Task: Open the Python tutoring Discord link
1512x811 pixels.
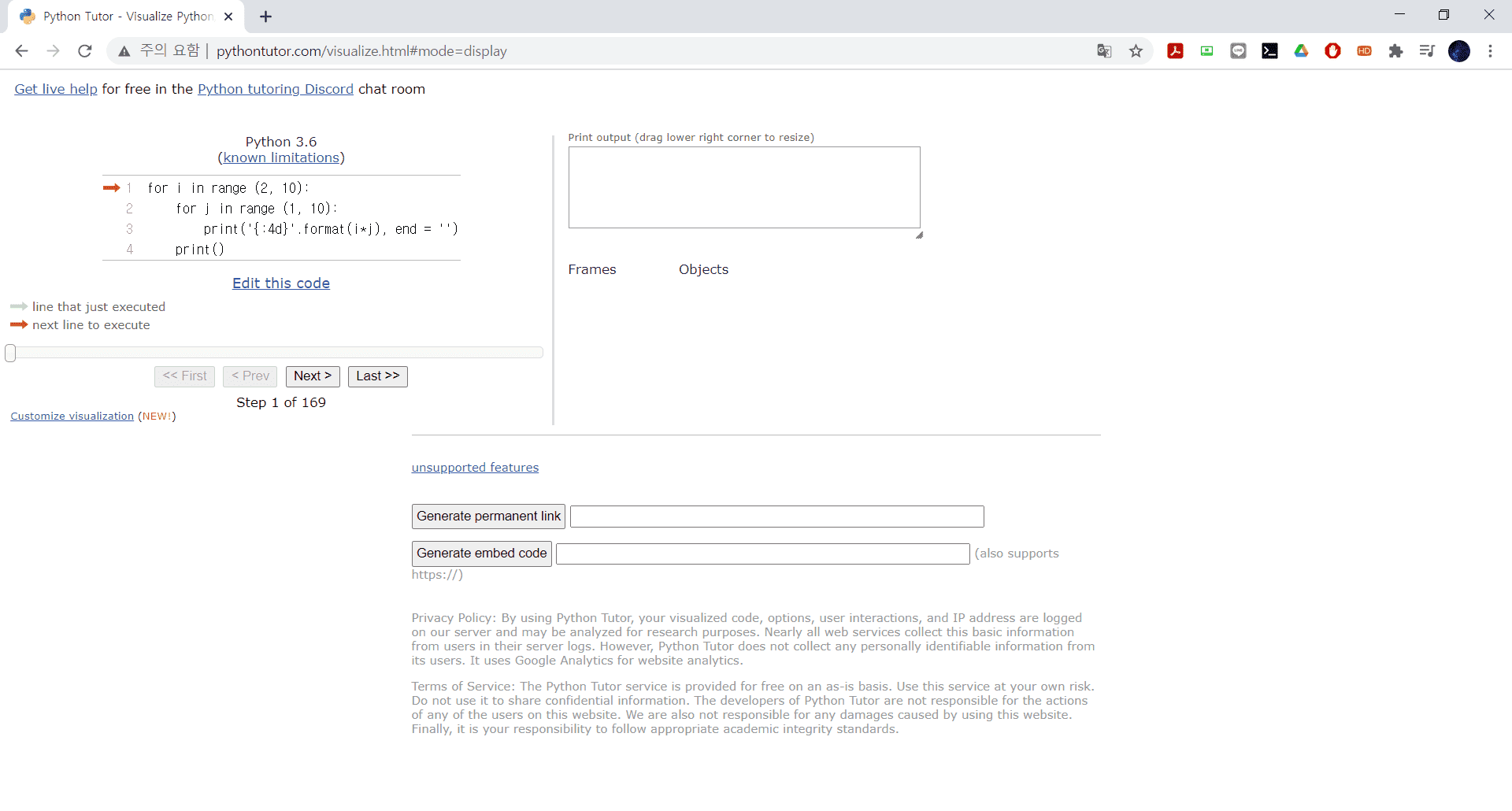Action: coord(276,89)
